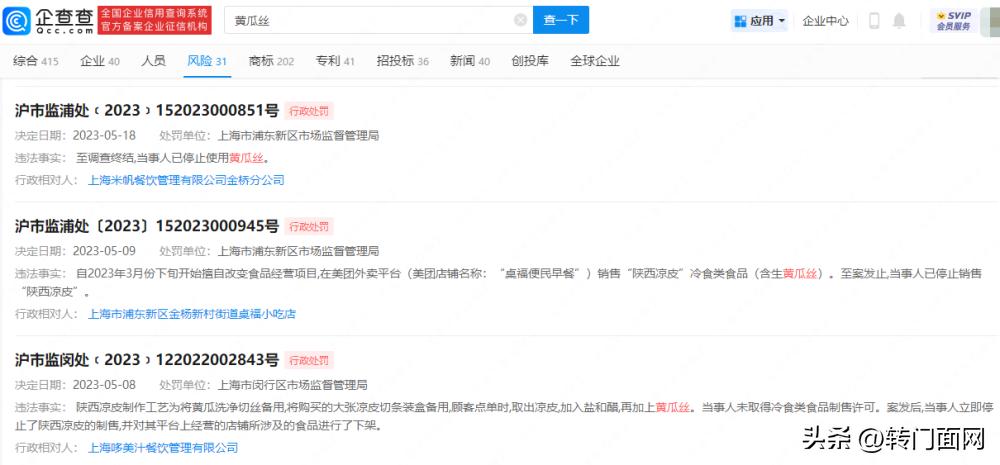1000x465 pixels.
Task: Switch to the 综合 415 tab
Action: pos(36,61)
